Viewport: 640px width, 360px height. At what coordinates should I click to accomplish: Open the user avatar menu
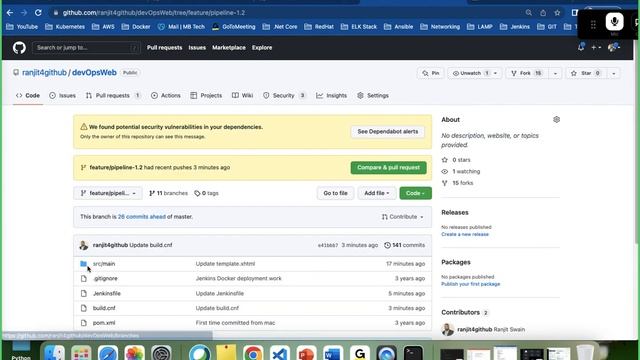(x=613, y=47)
